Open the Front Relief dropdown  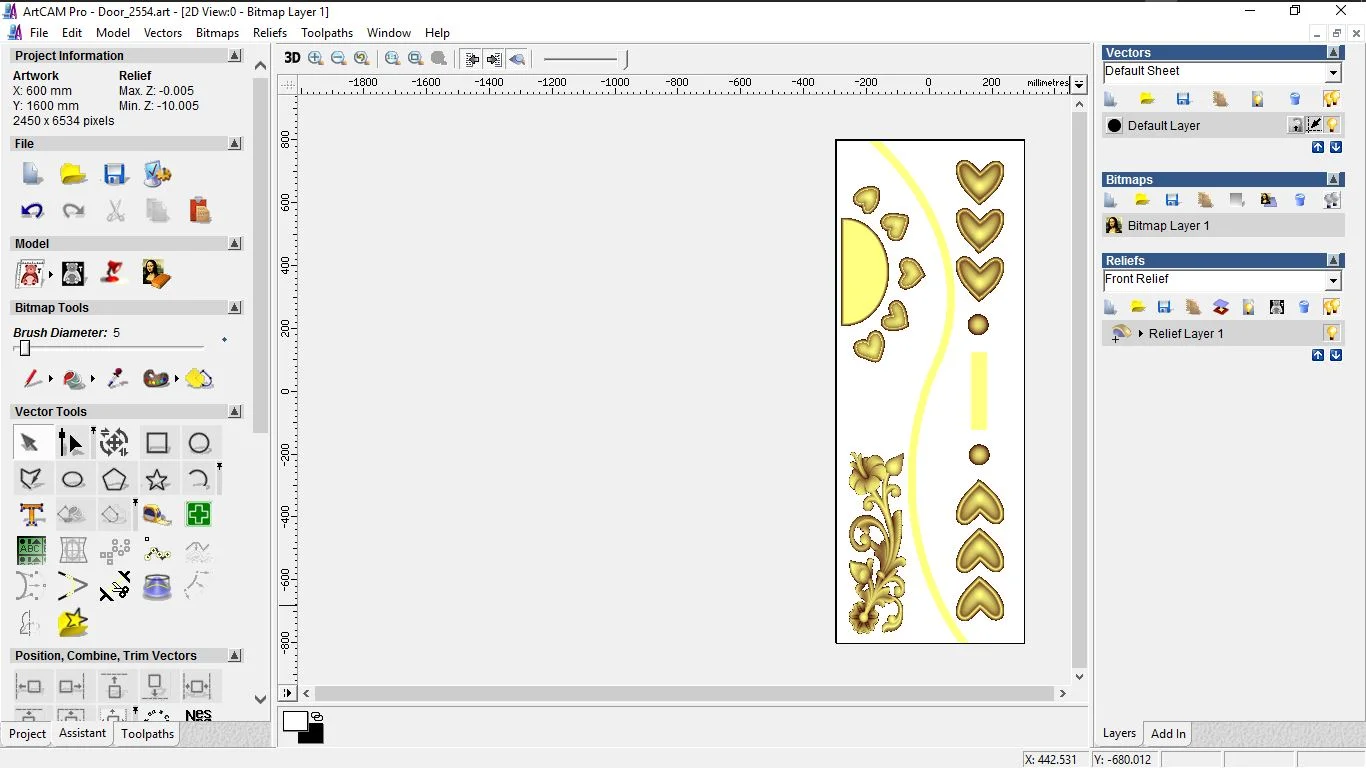[x=1333, y=280]
